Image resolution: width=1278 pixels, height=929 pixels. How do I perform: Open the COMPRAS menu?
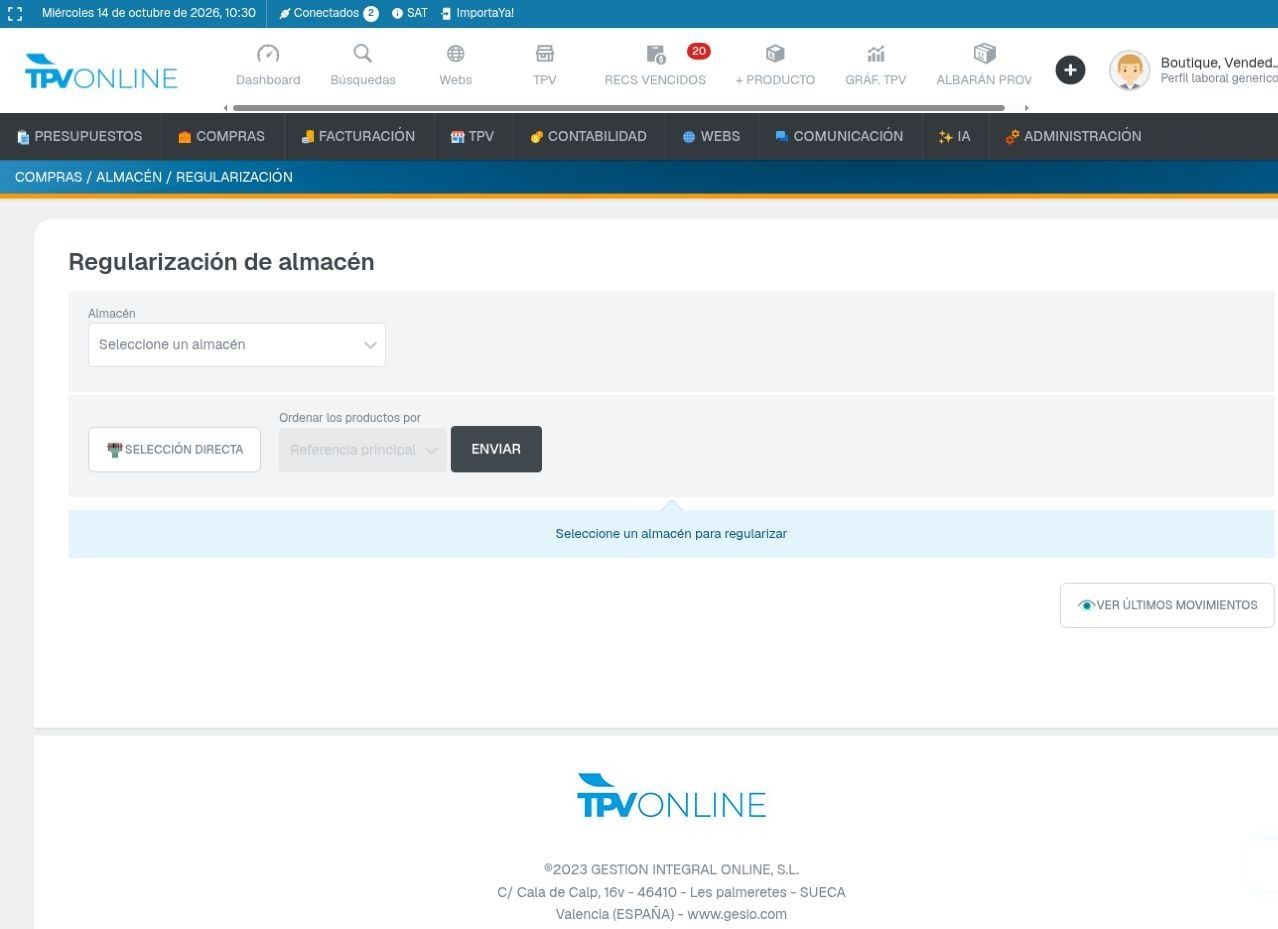[222, 136]
